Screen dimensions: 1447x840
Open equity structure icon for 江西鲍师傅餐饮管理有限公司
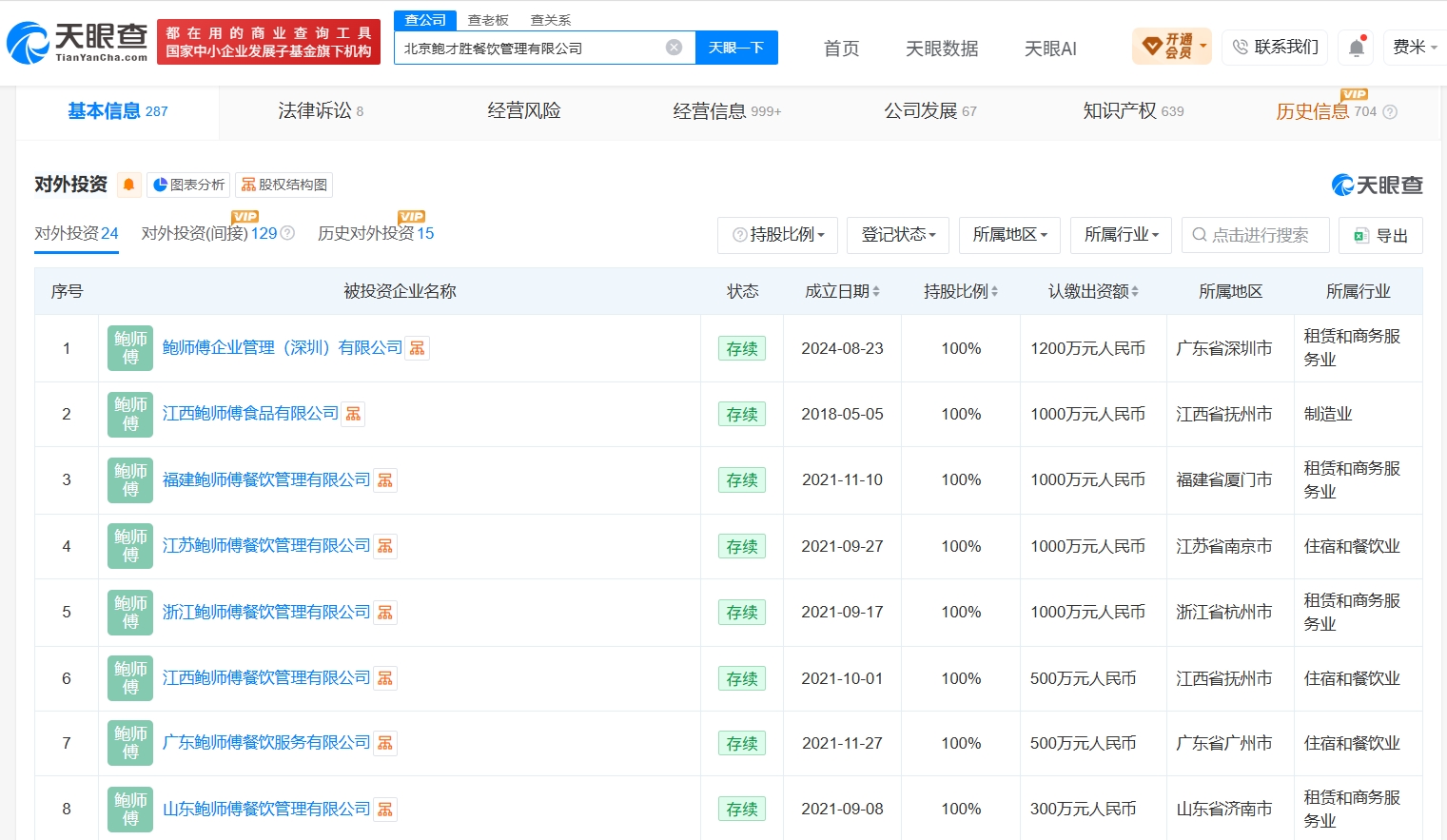pyautogui.click(x=385, y=678)
